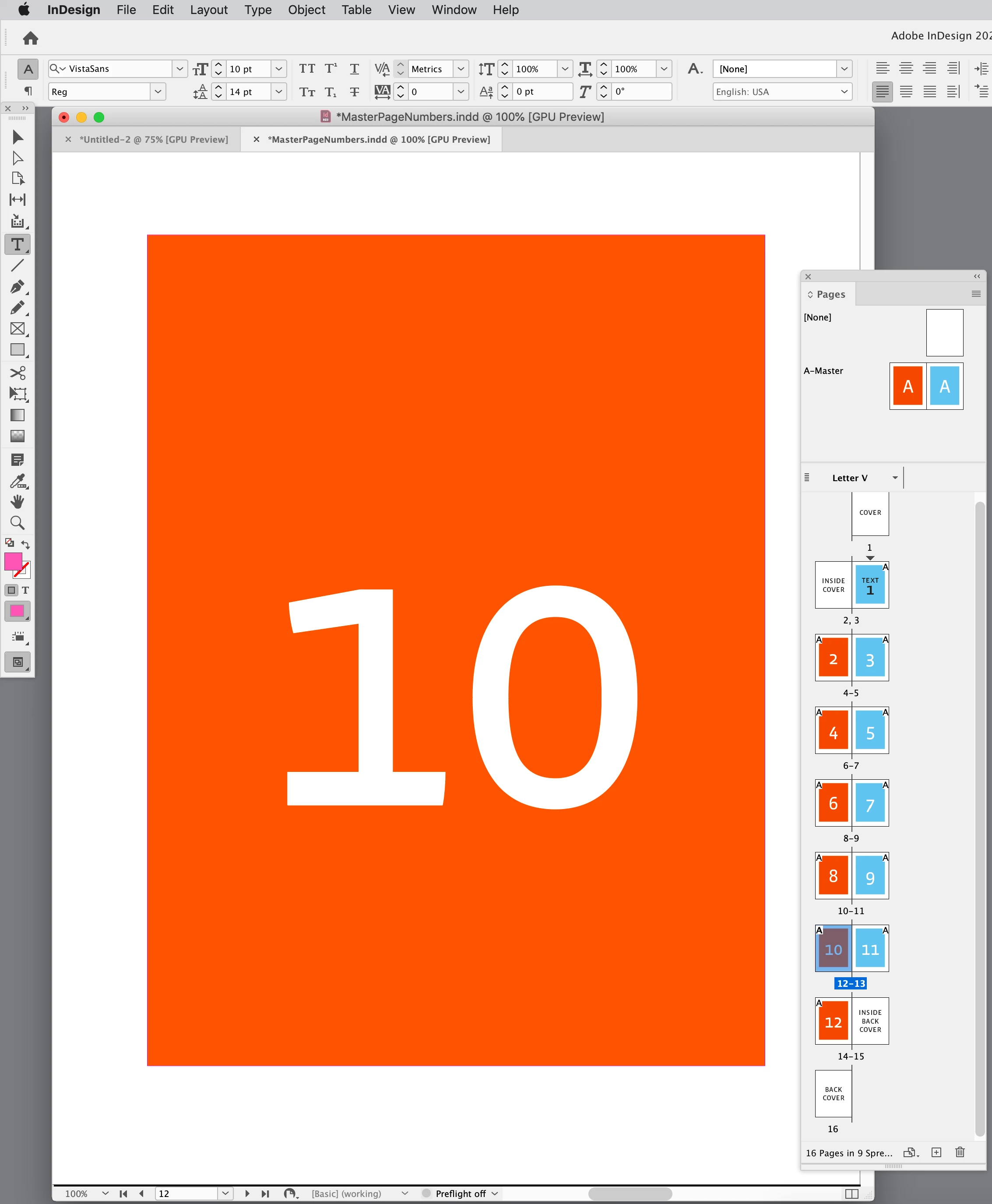Open the Layout menu
The width and height of the screenshot is (992, 1204).
tap(208, 10)
